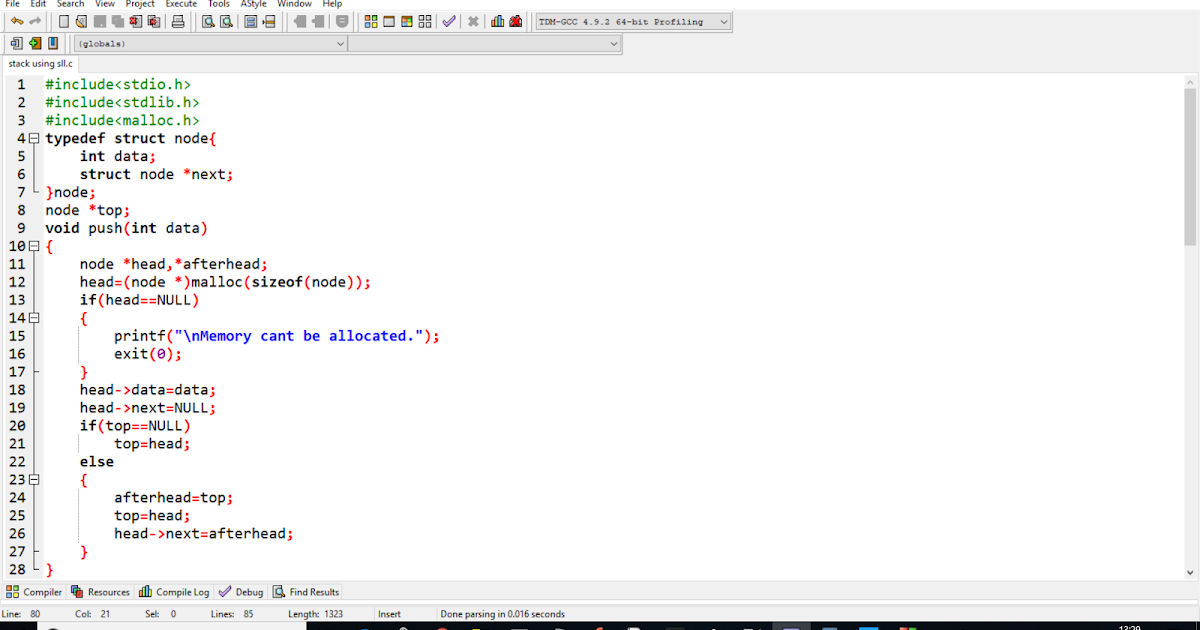Click the Stop Execution X icon
This screenshot has width=1200, height=630.
472,21
